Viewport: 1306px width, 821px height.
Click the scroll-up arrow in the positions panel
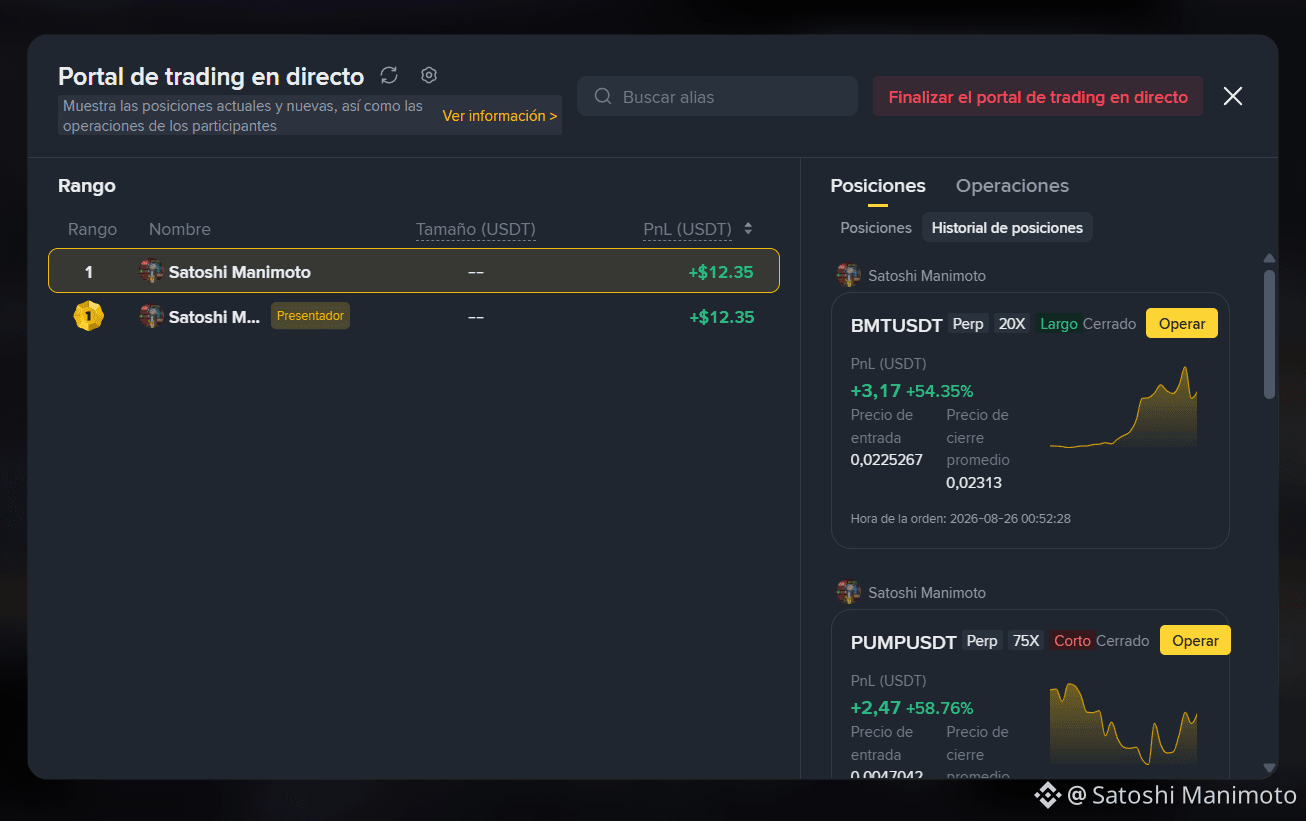click(1270, 258)
